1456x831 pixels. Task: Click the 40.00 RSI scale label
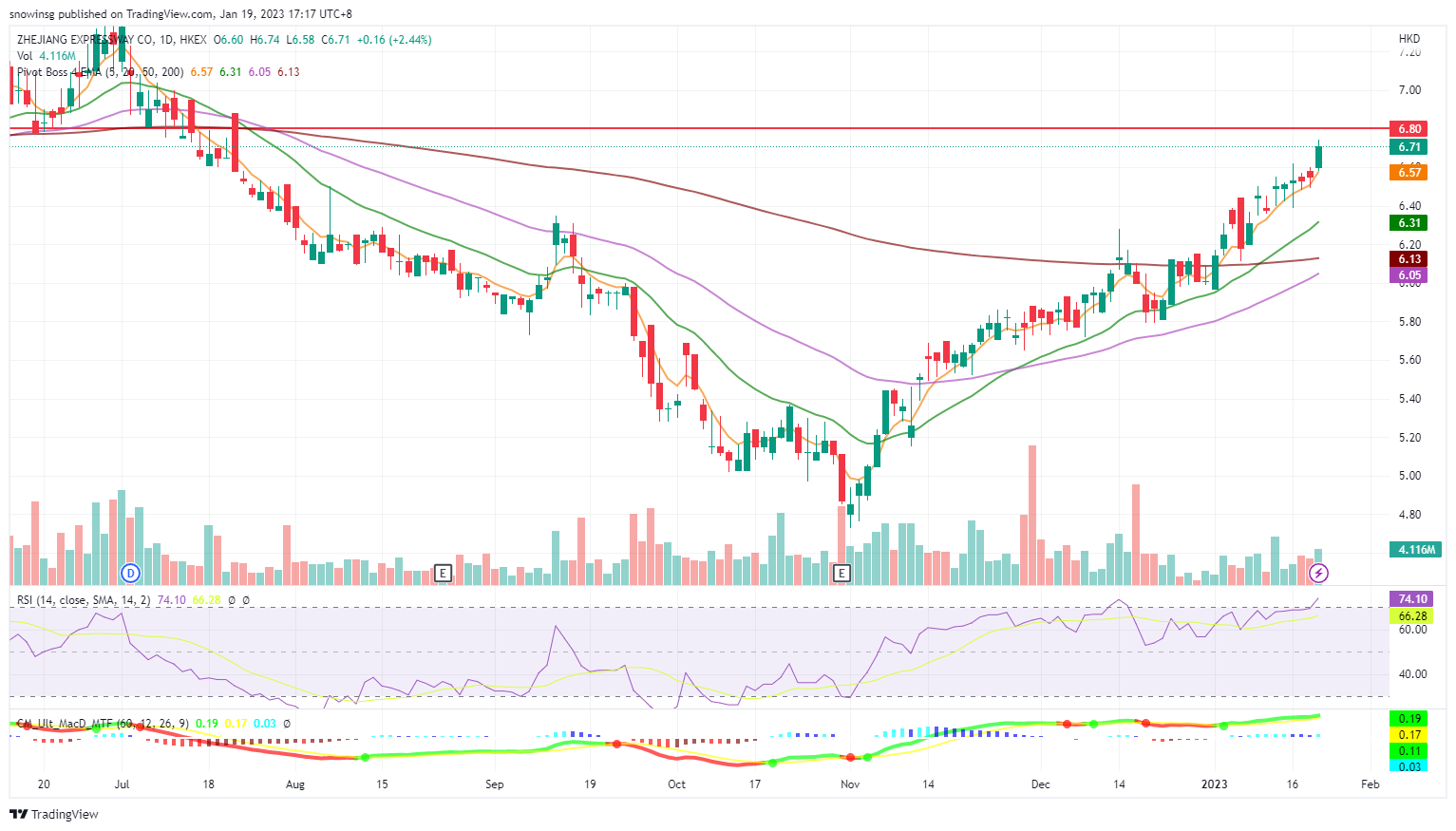1412,674
